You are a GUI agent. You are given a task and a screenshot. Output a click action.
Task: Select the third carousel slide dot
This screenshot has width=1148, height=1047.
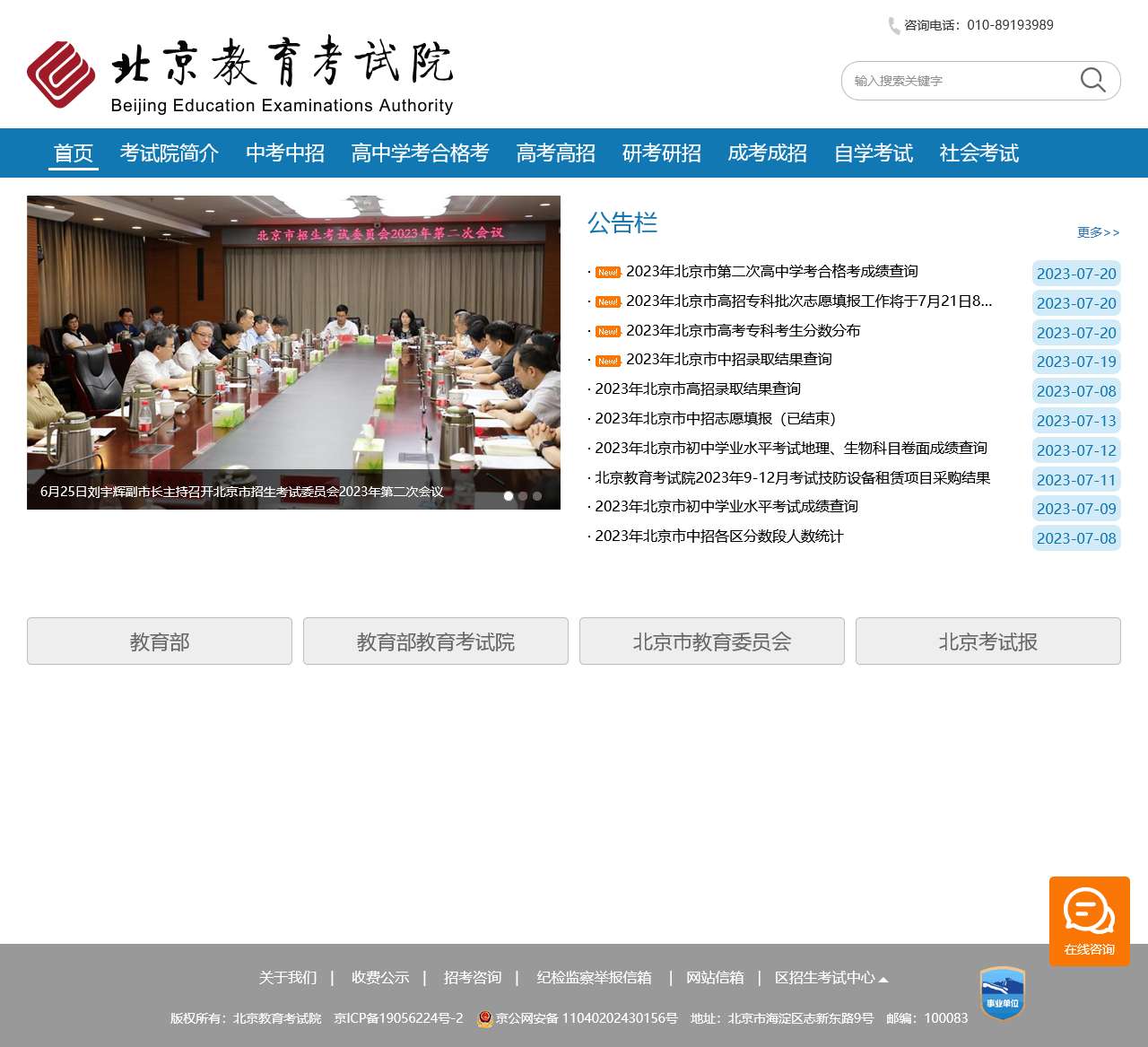[537, 496]
